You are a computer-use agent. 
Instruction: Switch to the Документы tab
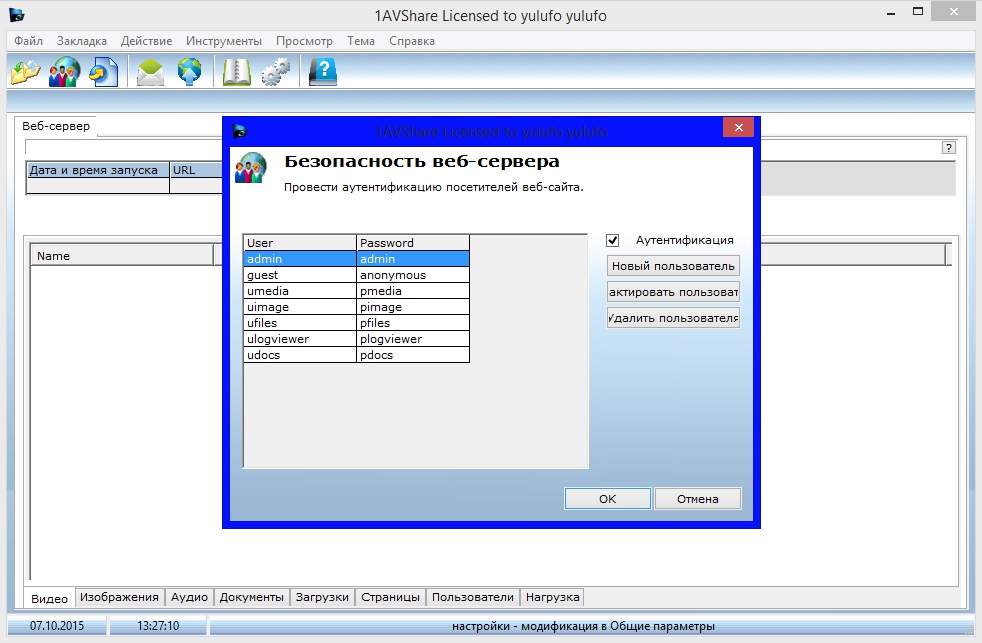(x=251, y=597)
